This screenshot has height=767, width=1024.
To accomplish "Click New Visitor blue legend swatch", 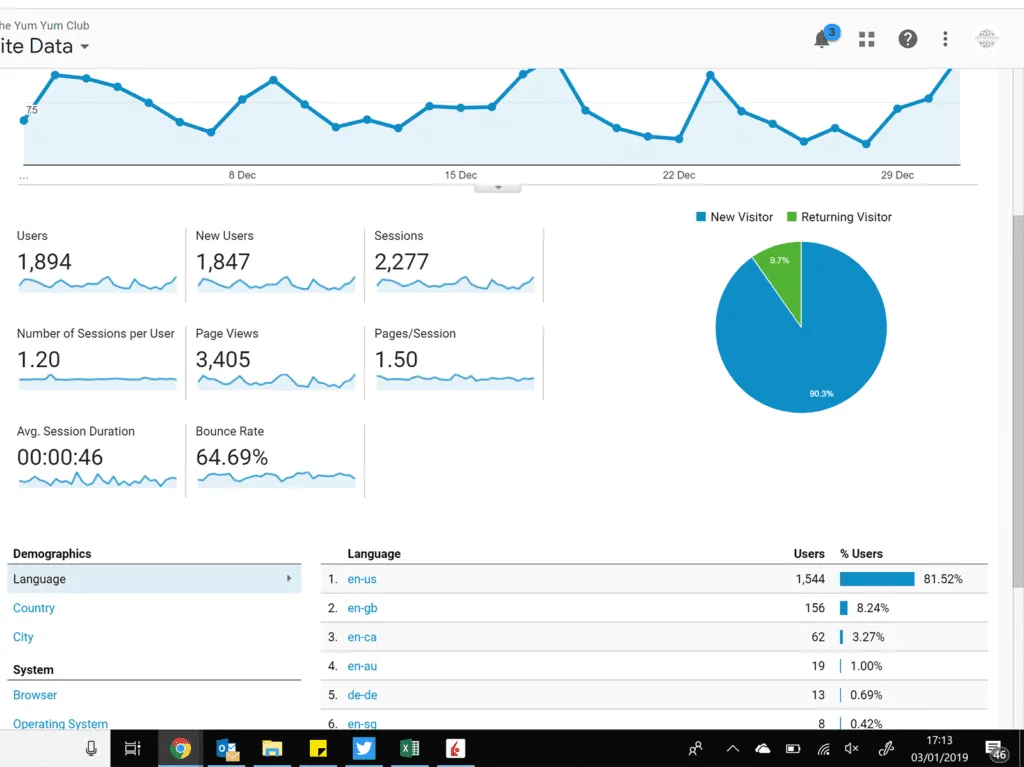I will point(701,217).
